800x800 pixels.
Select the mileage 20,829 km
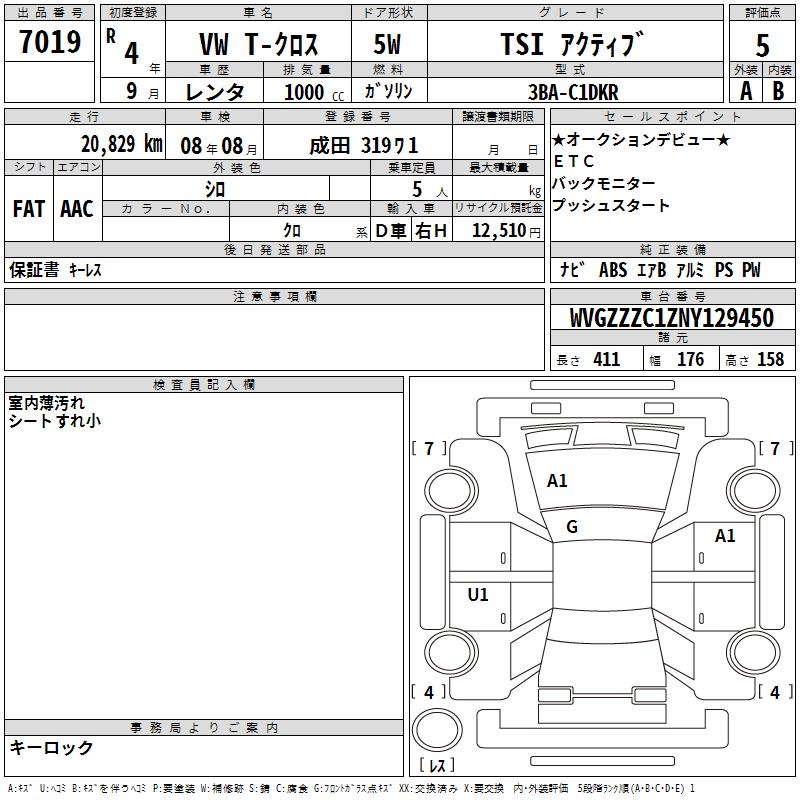pyautogui.click(x=122, y=144)
